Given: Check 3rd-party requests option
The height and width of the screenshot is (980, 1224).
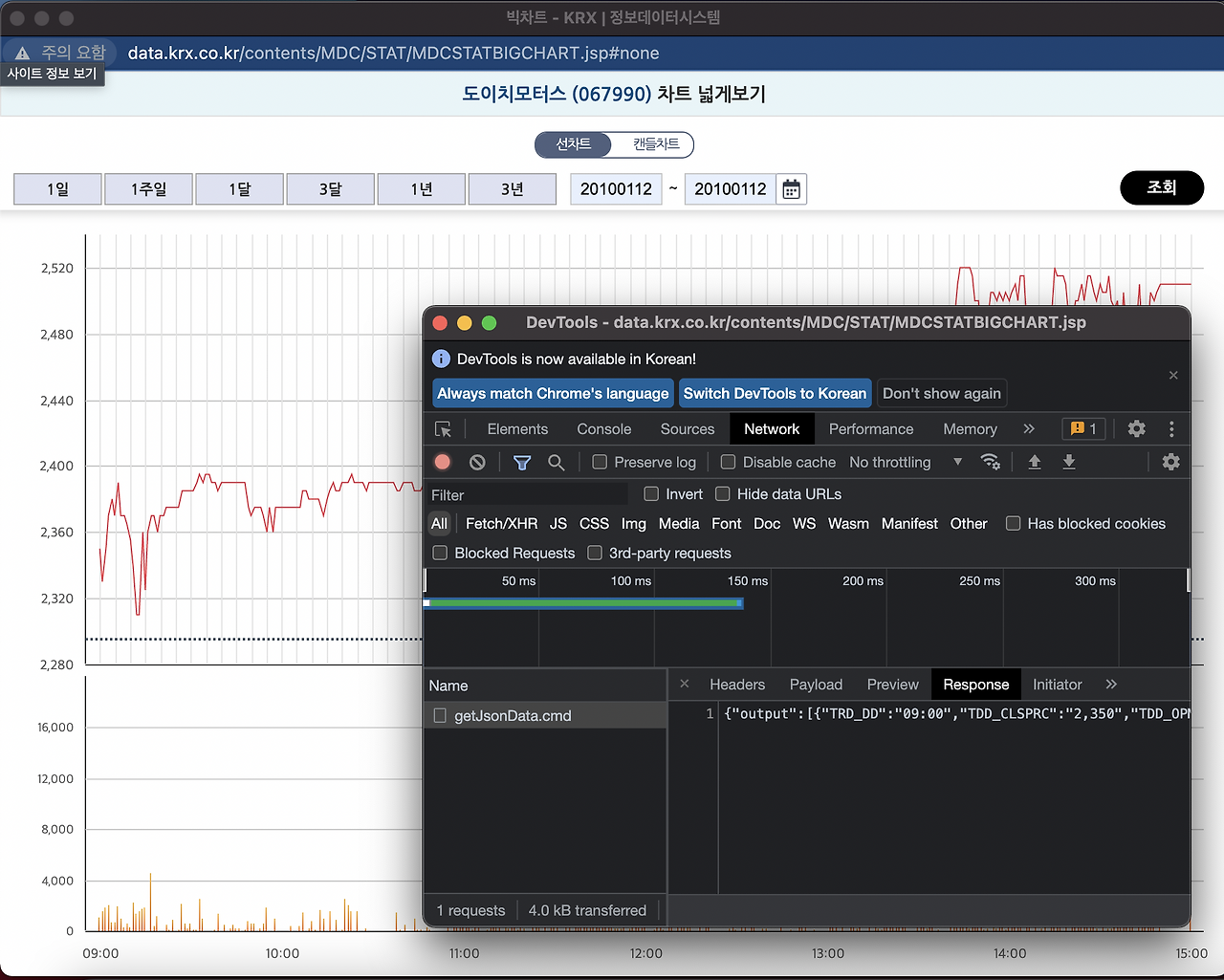Looking at the screenshot, I should (x=595, y=553).
